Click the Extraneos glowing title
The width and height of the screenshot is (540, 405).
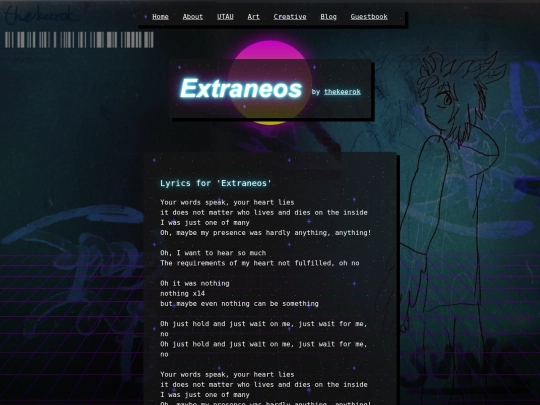point(241,89)
